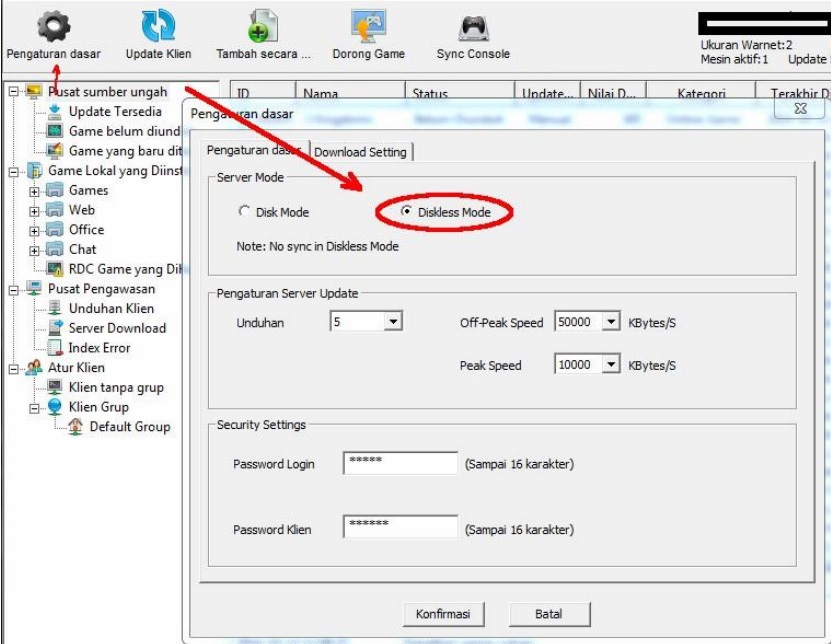831x644 pixels.
Task: Select the Pengaturan dasar tab
Action: [251, 152]
